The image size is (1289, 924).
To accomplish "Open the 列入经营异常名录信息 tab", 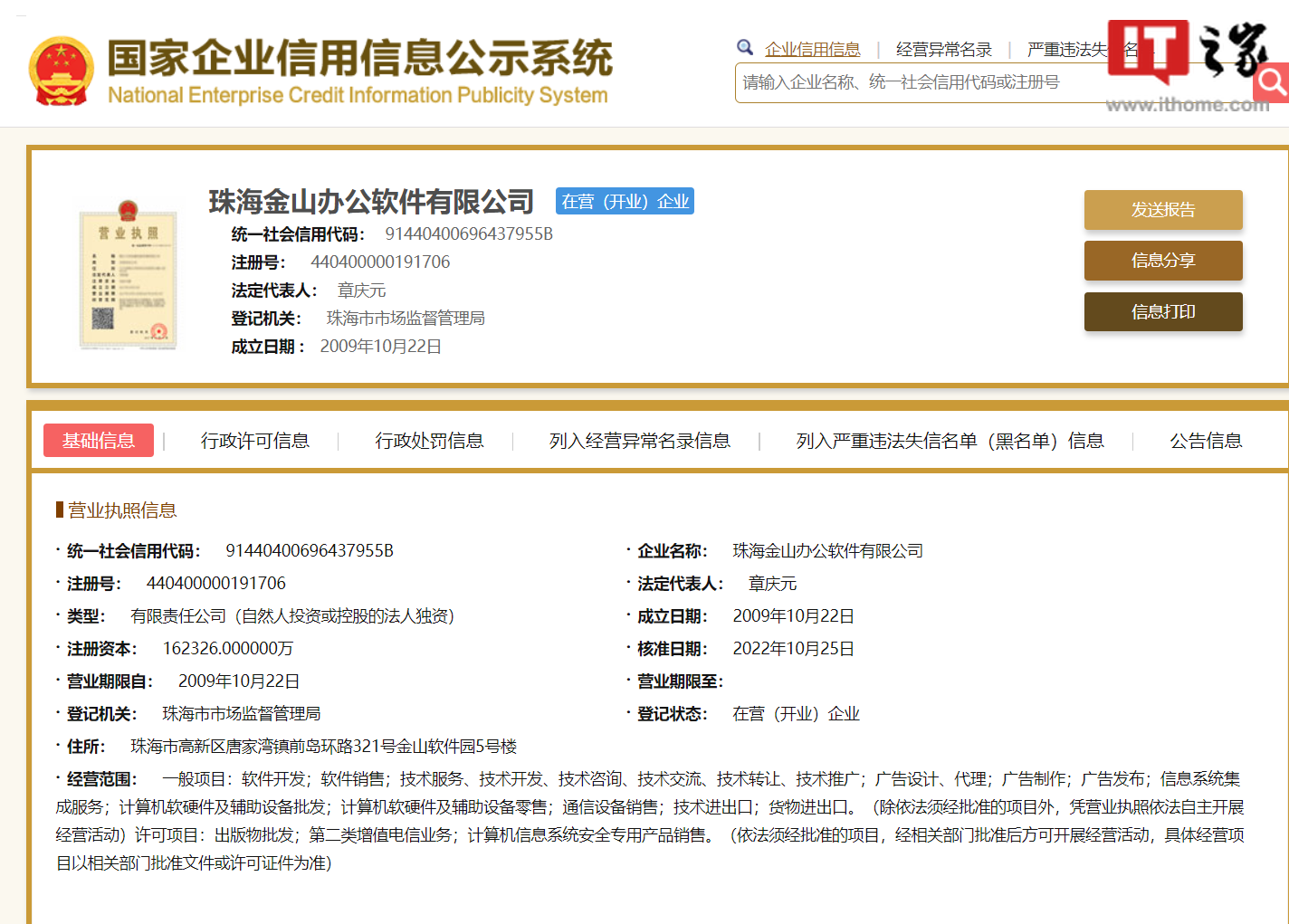I will pos(639,441).
